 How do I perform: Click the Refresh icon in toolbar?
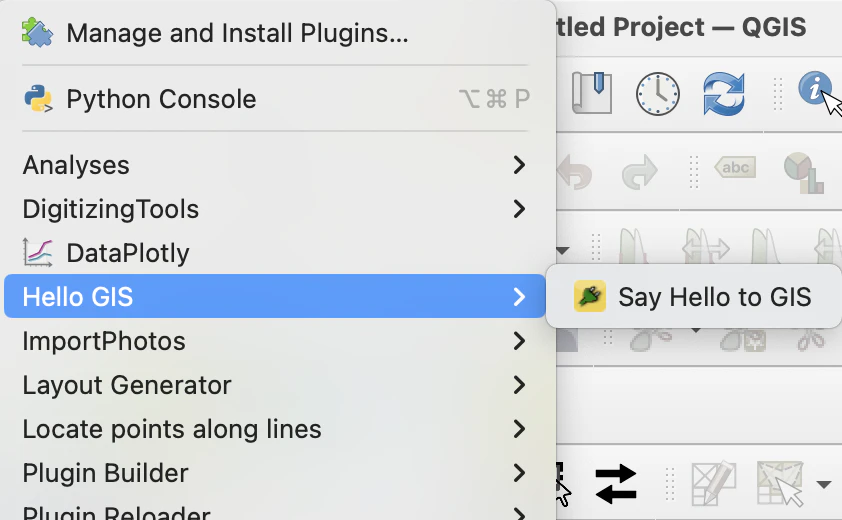pyautogui.click(x=724, y=94)
